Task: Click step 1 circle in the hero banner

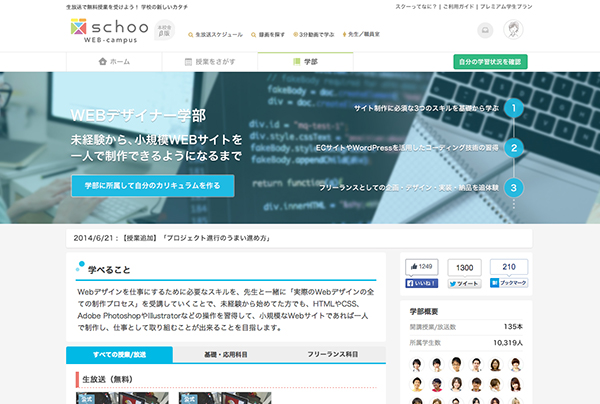Action: 513,108
